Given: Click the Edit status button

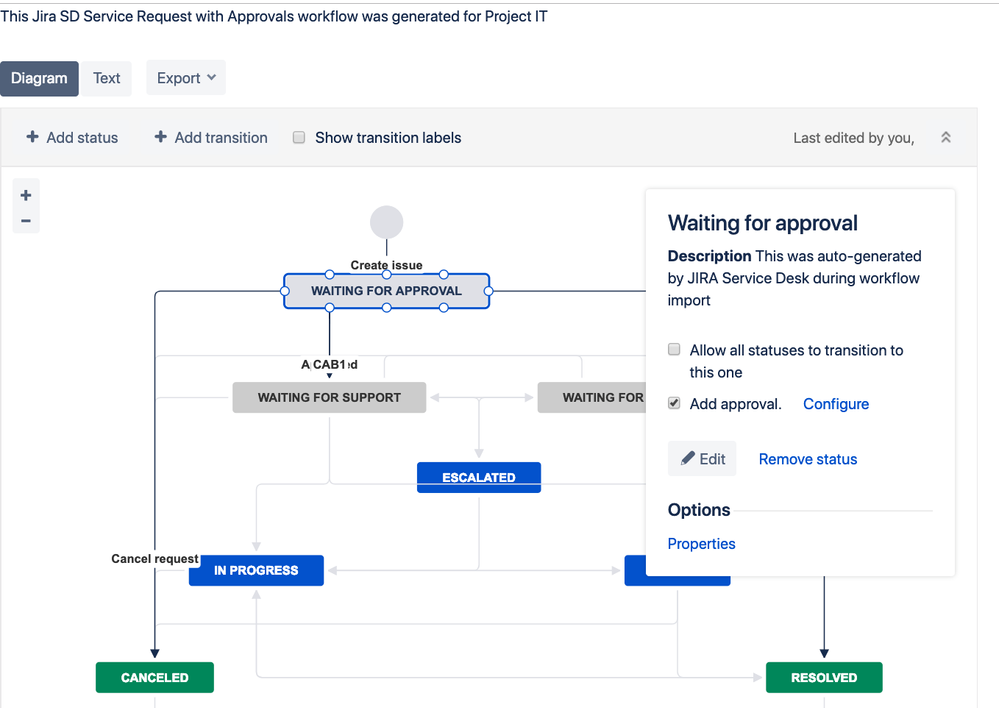Looking at the screenshot, I should [702, 459].
